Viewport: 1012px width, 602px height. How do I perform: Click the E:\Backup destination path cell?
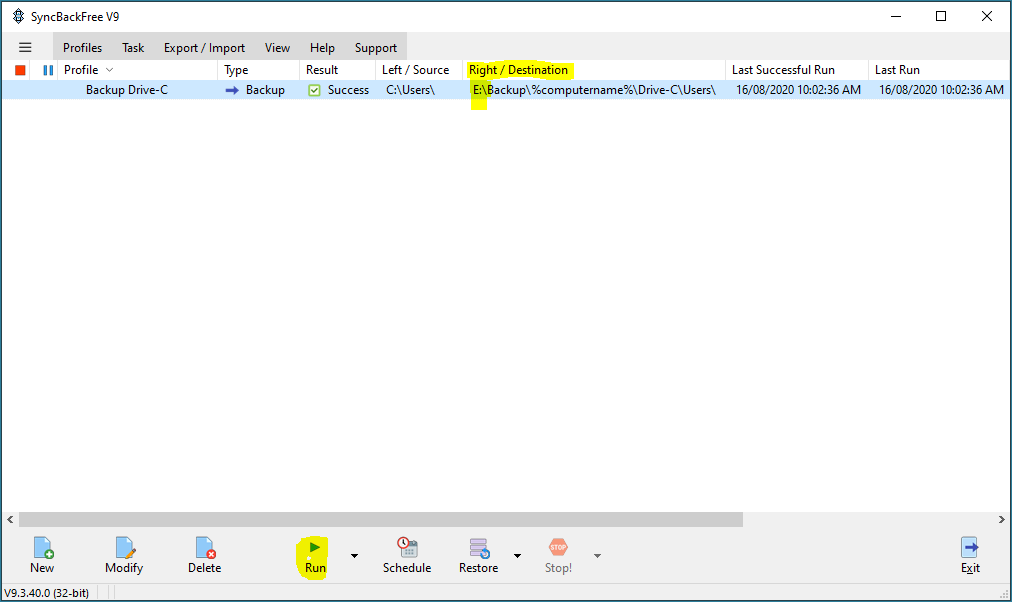[594, 90]
